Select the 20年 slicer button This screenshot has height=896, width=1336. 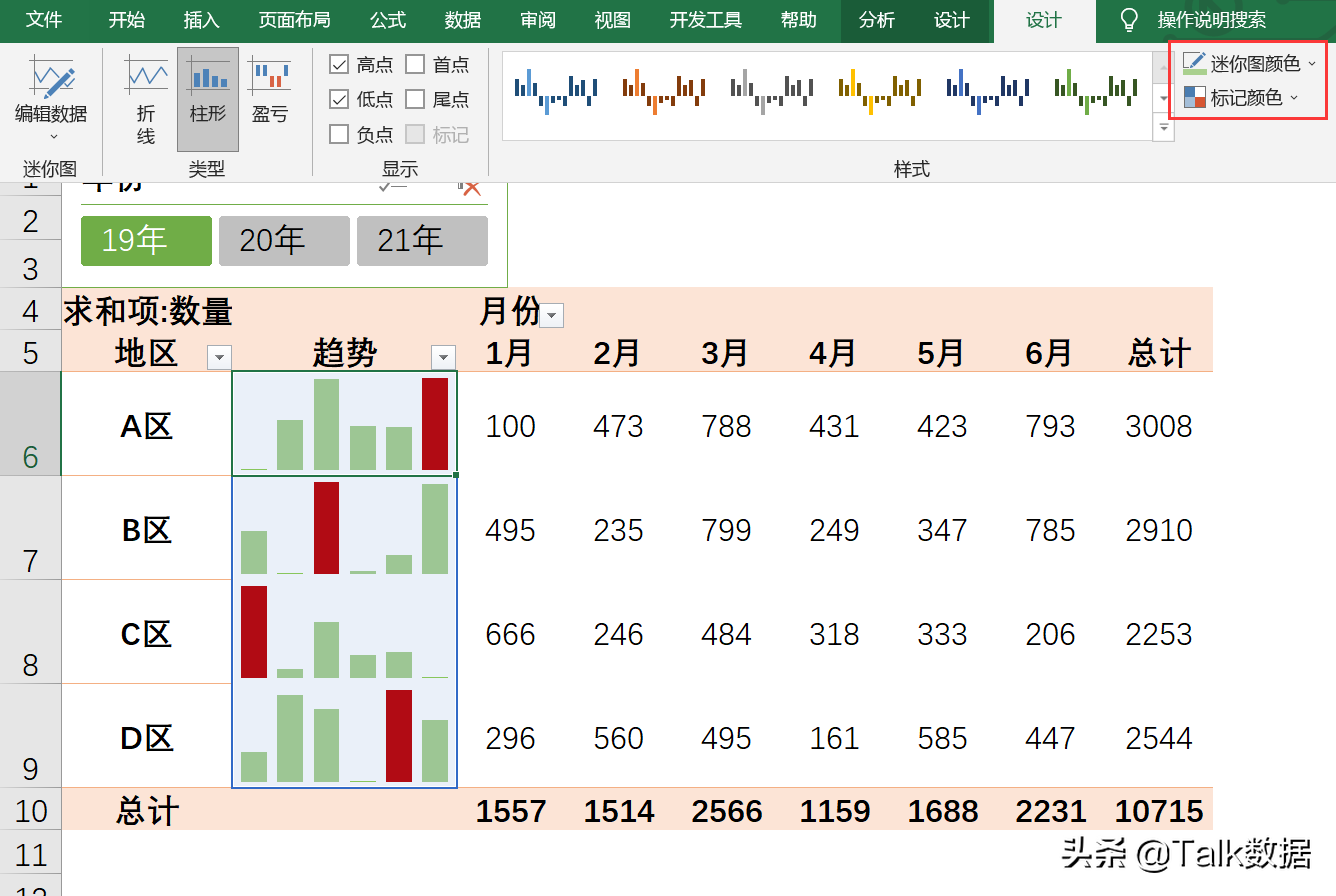point(284,241)
